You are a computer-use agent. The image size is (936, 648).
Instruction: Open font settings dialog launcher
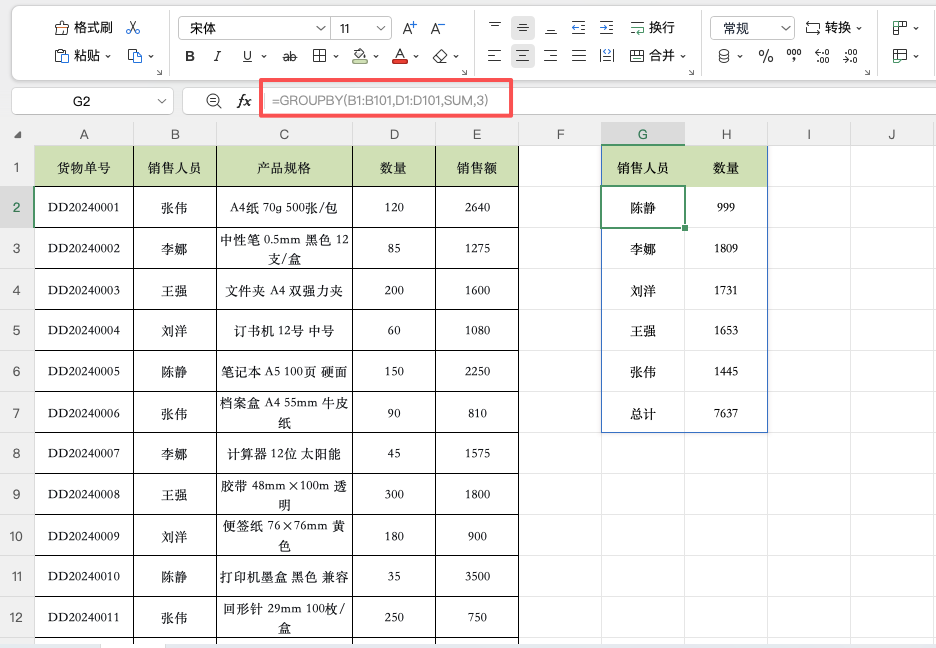pos(464,72)
